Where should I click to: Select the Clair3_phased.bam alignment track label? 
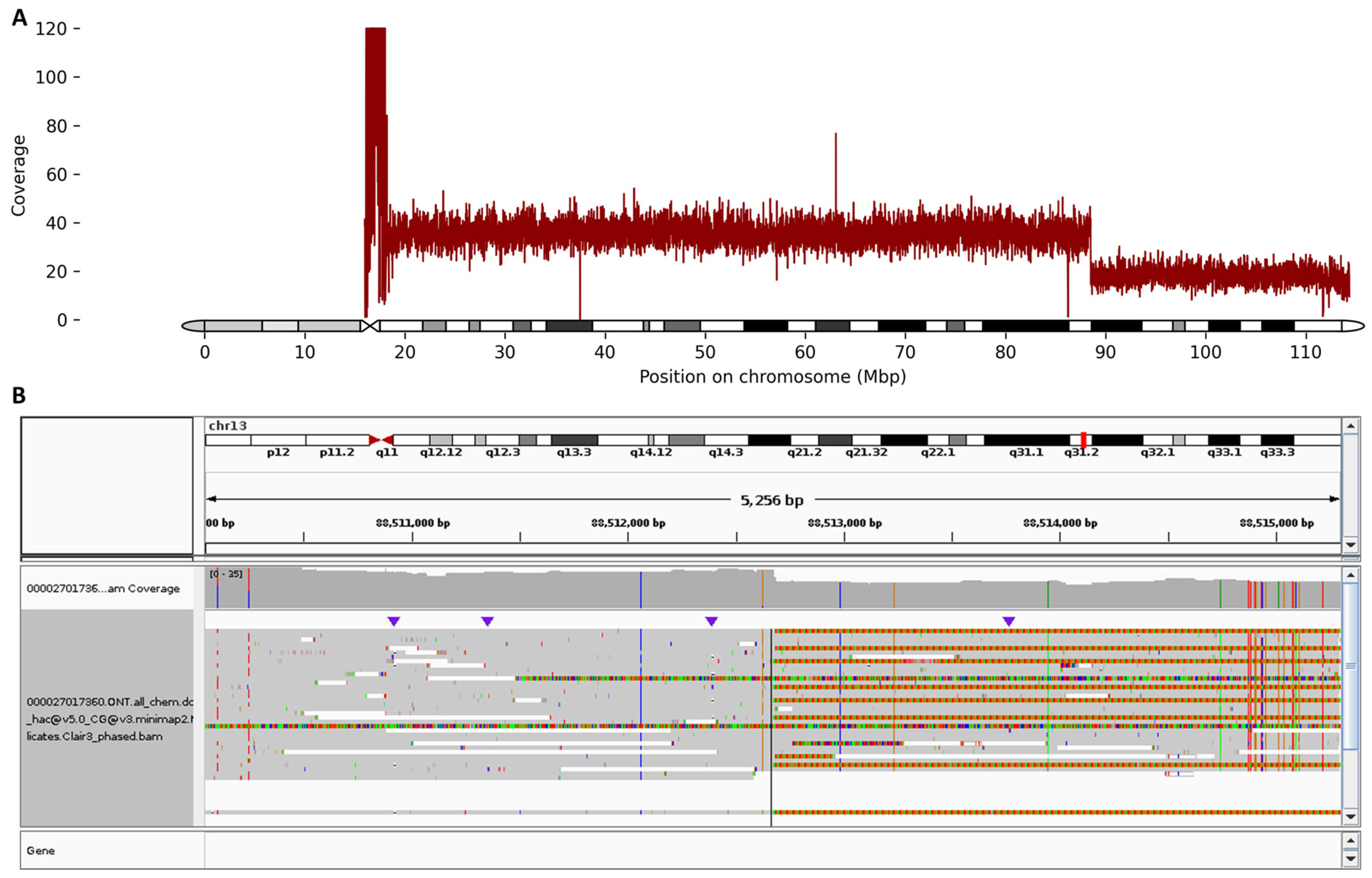[x=109, y=719]
